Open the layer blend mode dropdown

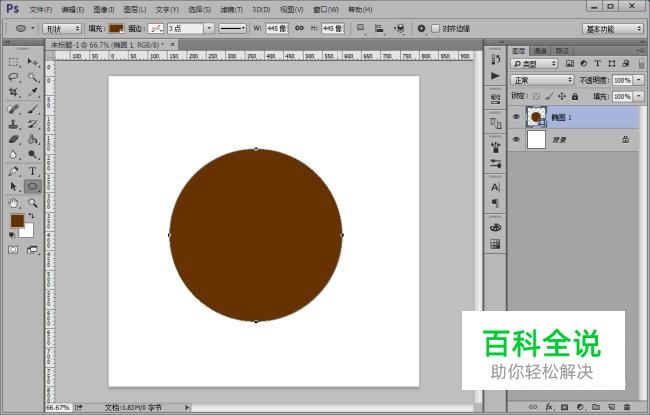542,80
